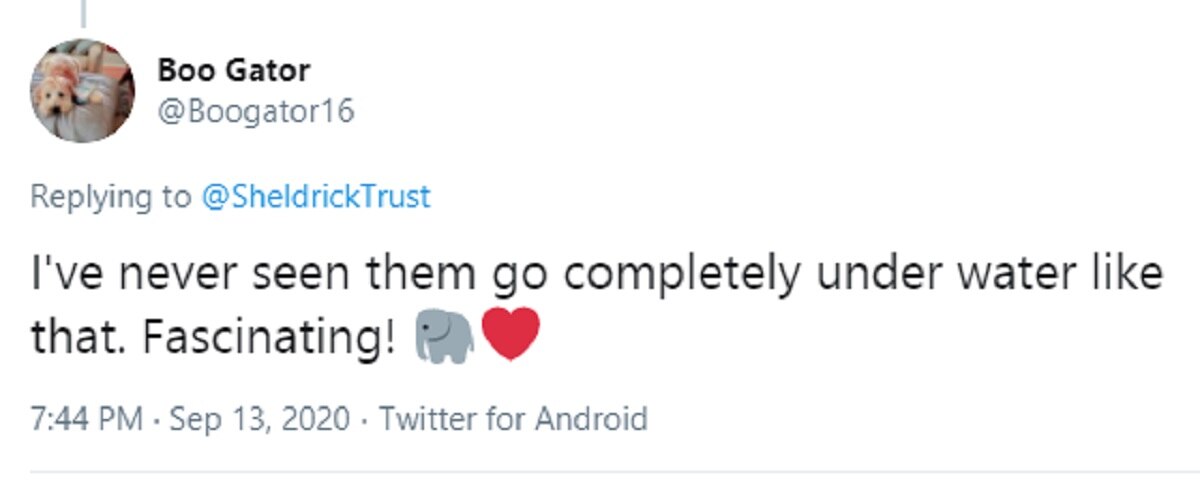
Task: Click the elephant emoji in the tweet
Action: (x=443, y=336)
